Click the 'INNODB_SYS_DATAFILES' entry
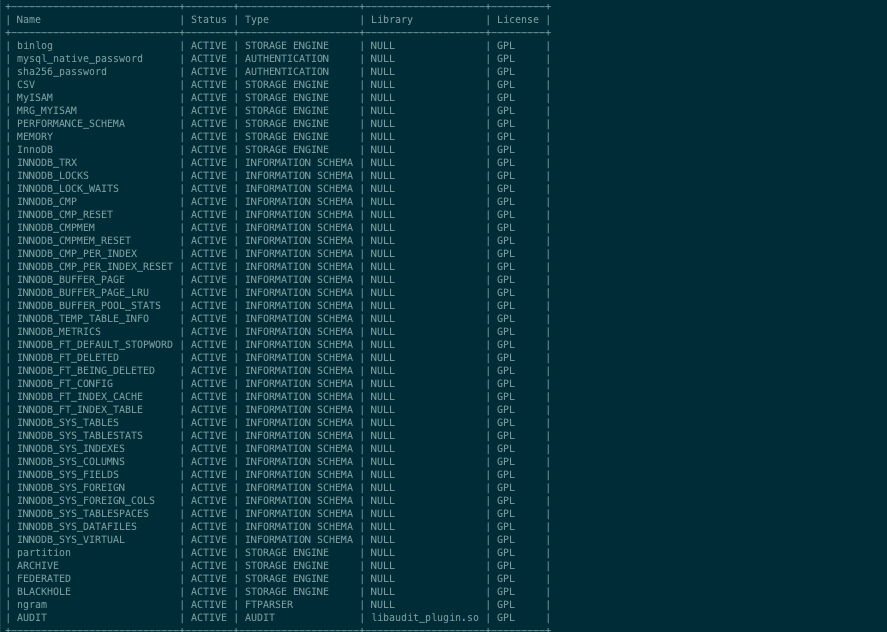The image size is (887, 632). tap(77, 527)
